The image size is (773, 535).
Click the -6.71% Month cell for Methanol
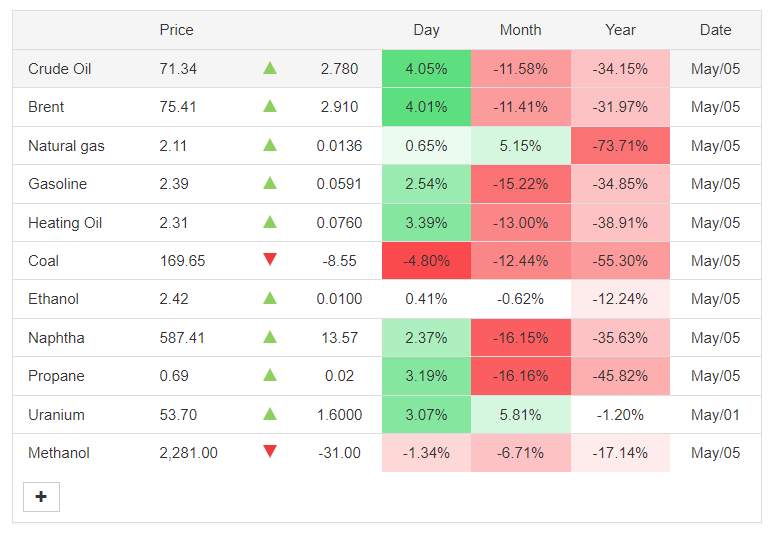521,453
